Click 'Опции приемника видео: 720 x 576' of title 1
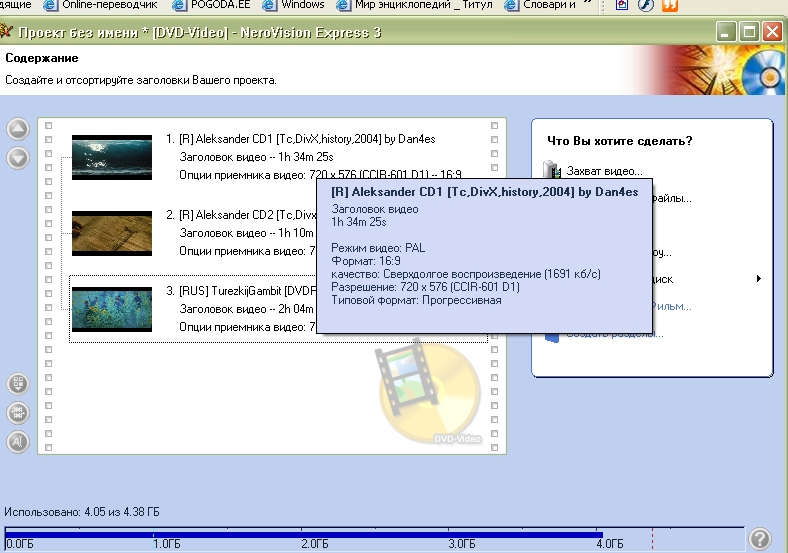The width and height of the screenshot is (788, 553). click(x=320, y=175)
